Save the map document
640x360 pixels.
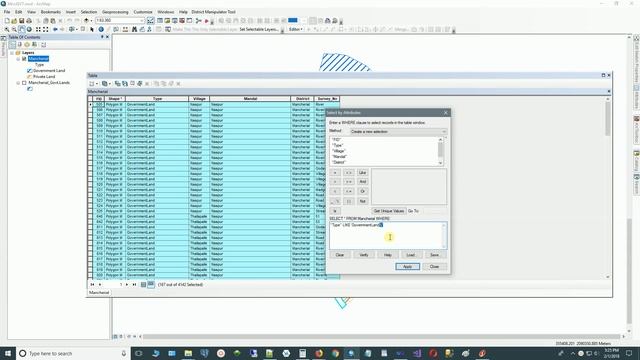(22, 20)
